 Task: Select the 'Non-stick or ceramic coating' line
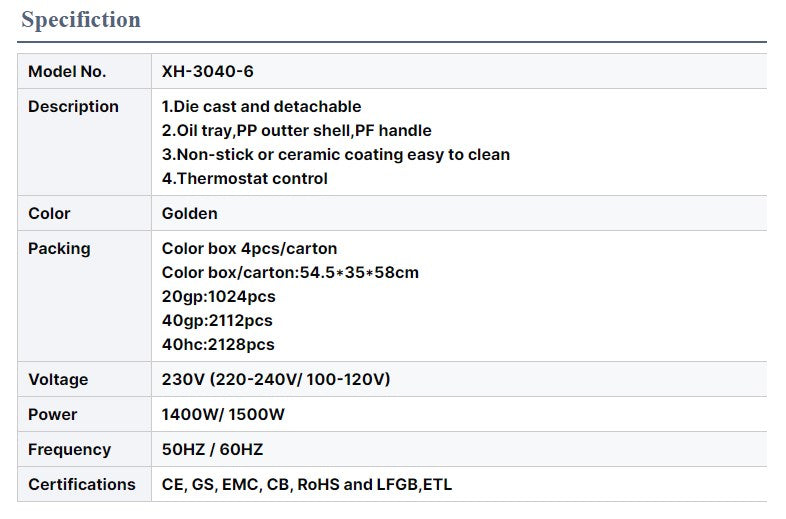click(335, 154)
